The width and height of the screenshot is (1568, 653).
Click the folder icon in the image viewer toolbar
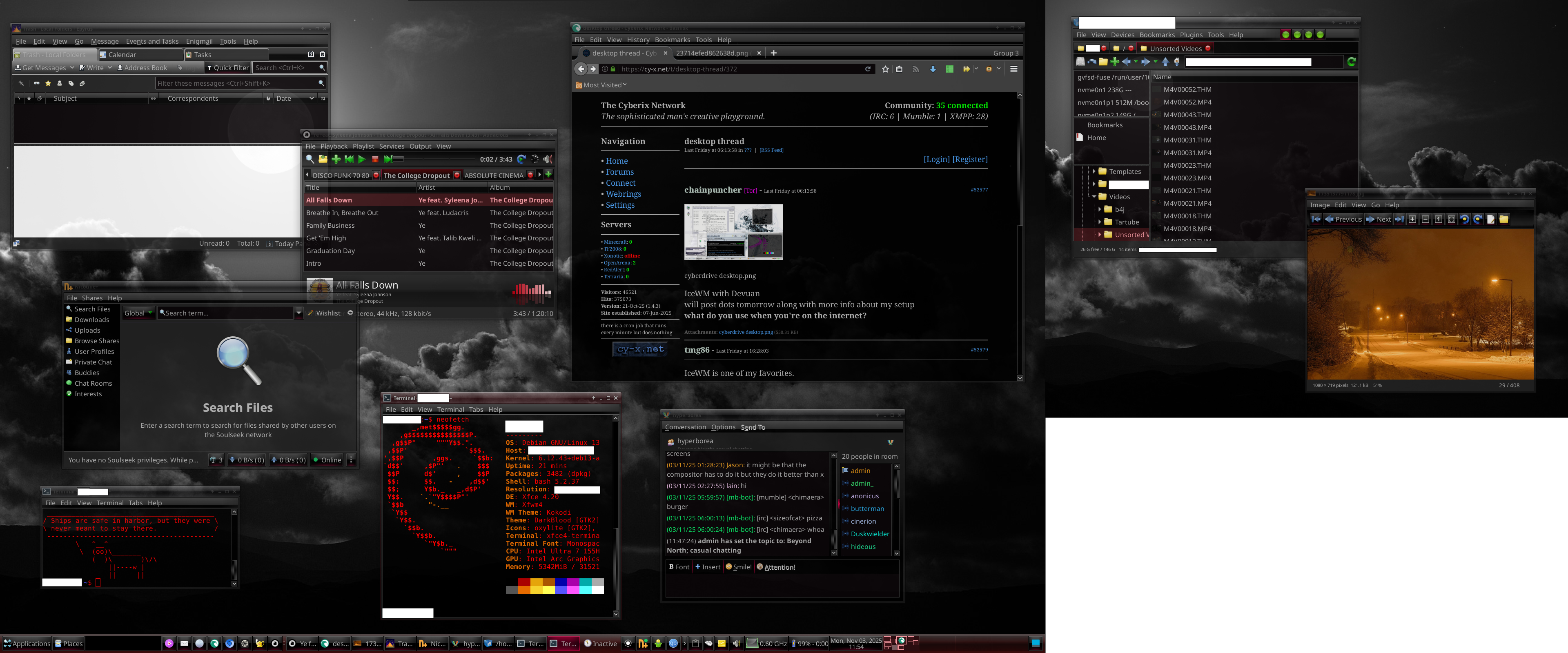point(1504,219)
